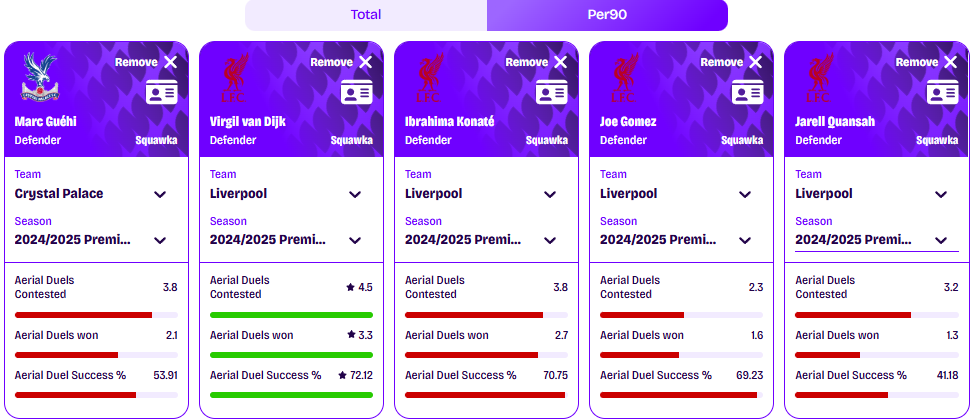Image resolution: width=973 pixels, height=420 pixels.
Task: Click Liverpool crest on Joe Gomez's card
Action: [626, 77]
